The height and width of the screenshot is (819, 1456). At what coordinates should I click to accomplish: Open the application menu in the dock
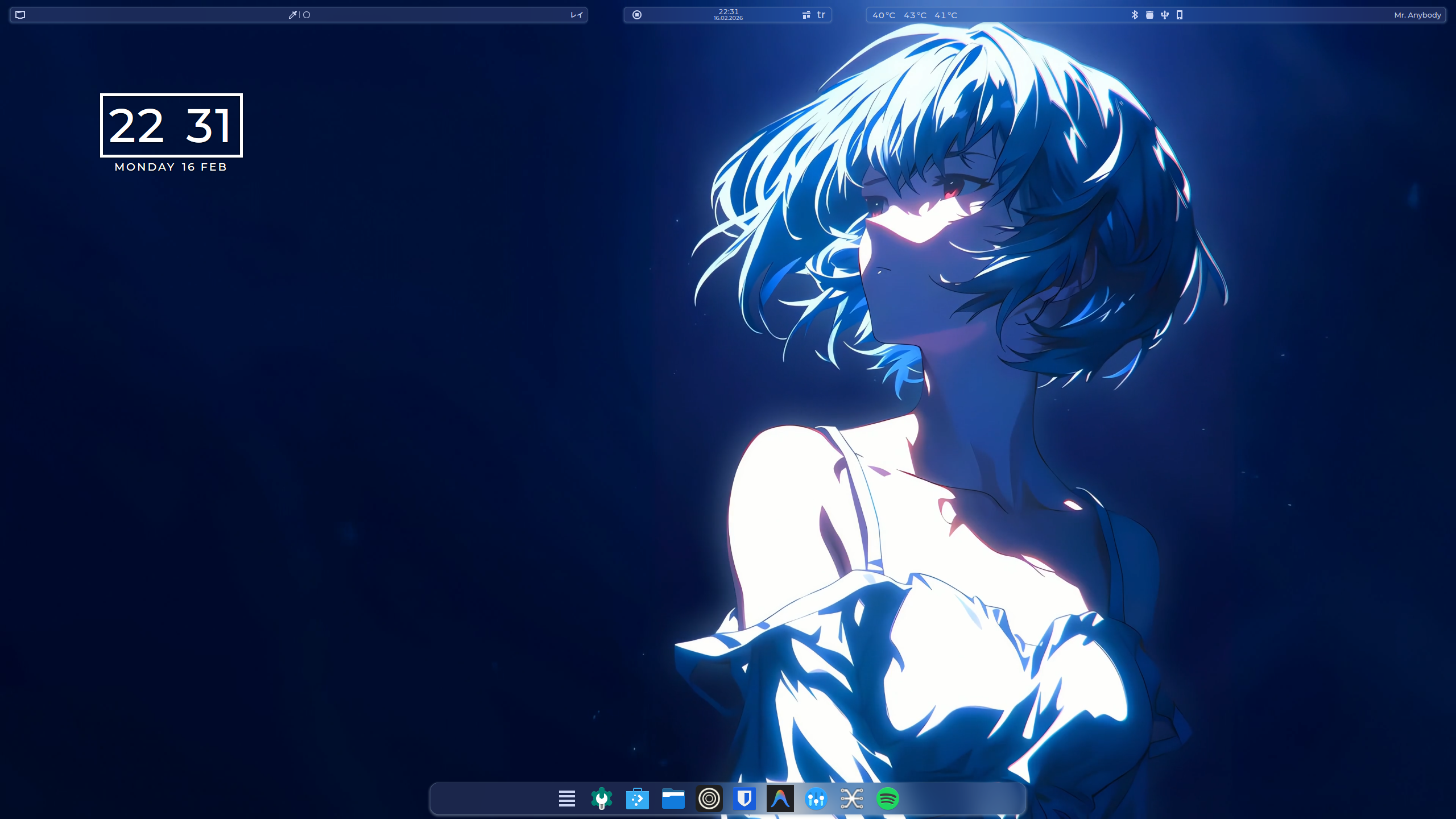click(566, 799)
